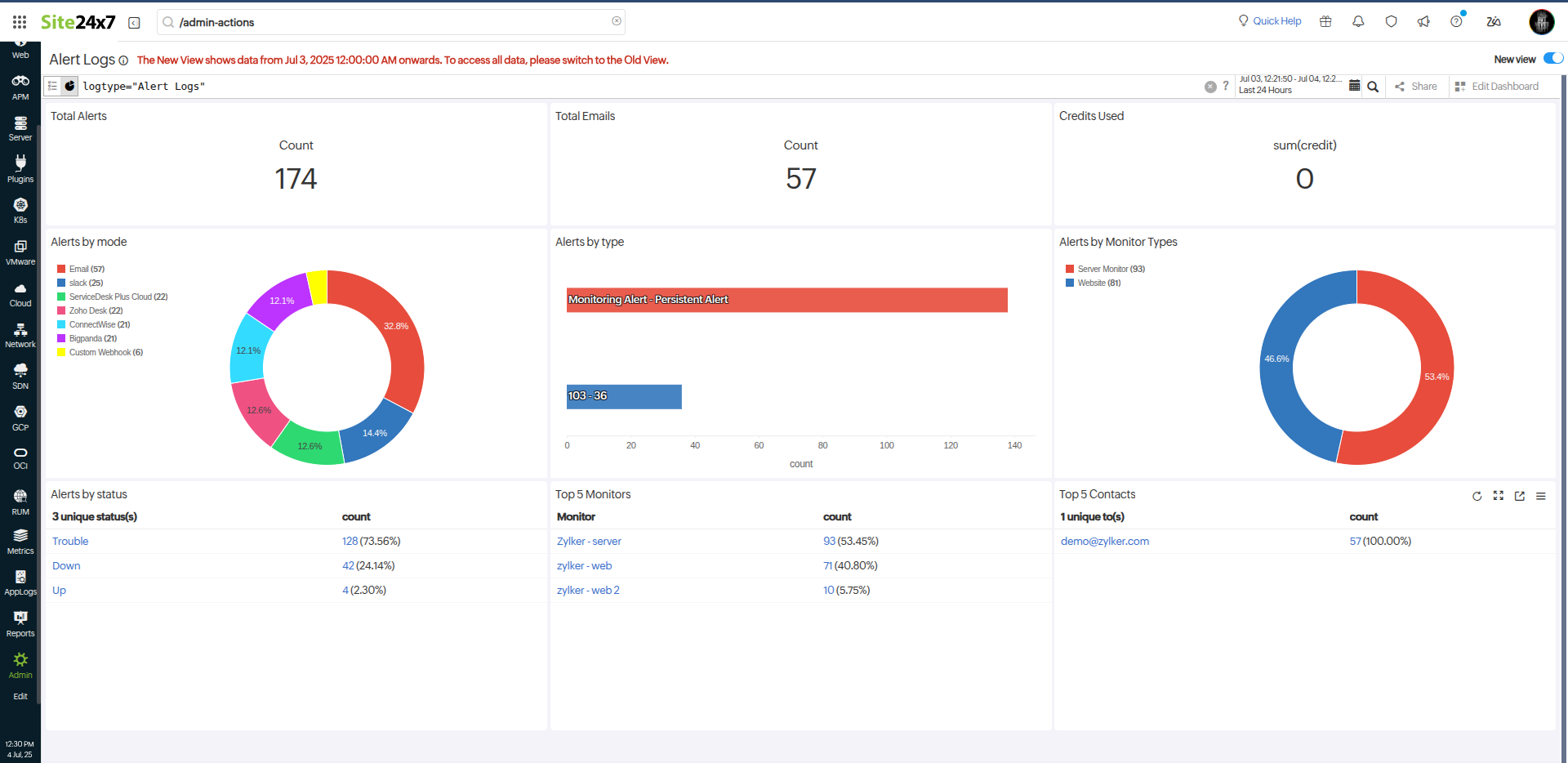This screenshot has width=1568, height=763.
Task: Switch to the dashboard chart view
Action: click(x=70, y=86)
